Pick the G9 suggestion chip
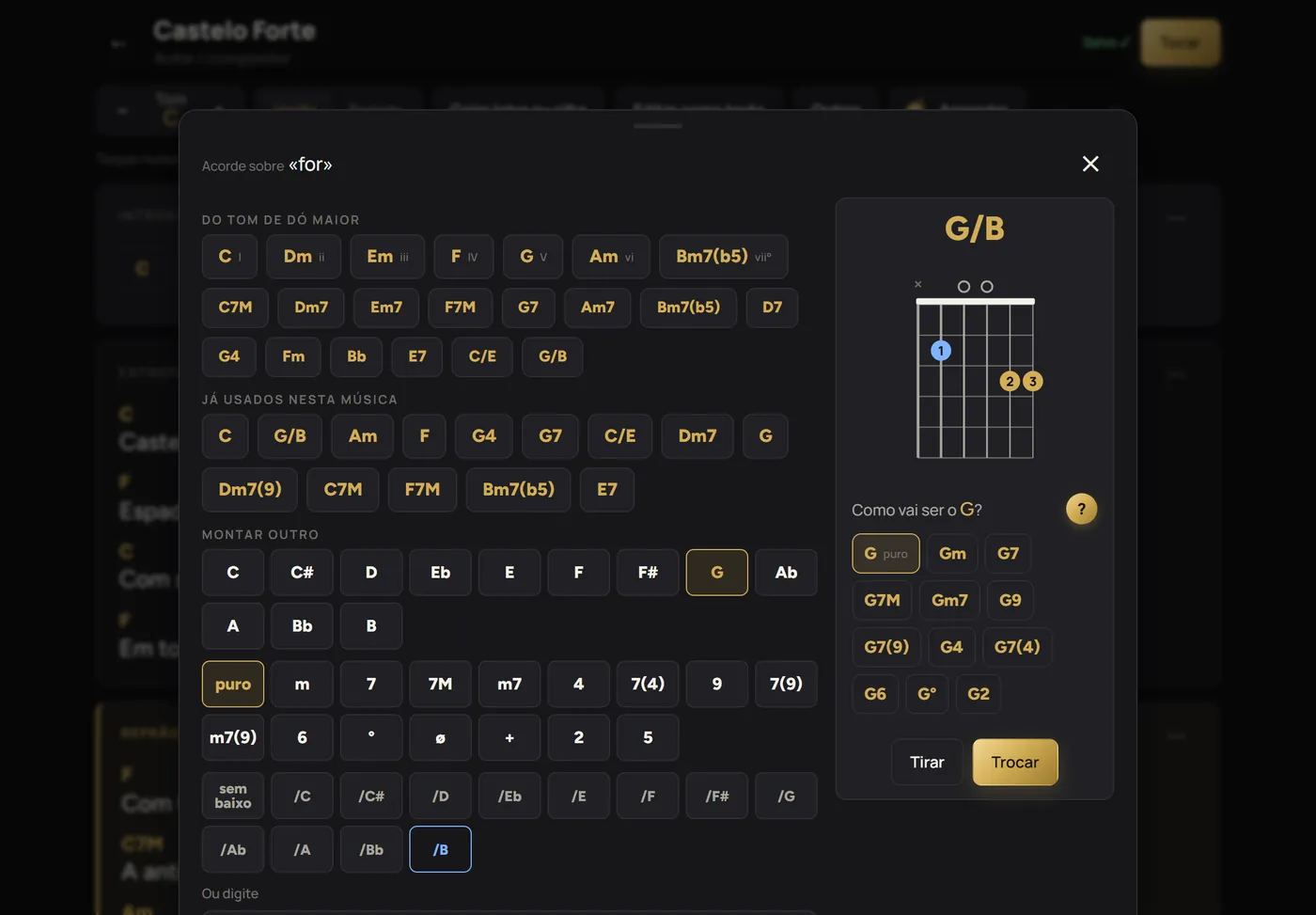Screen dimensions: 1316x915 pyautogui.click(x=1010, y=600)
